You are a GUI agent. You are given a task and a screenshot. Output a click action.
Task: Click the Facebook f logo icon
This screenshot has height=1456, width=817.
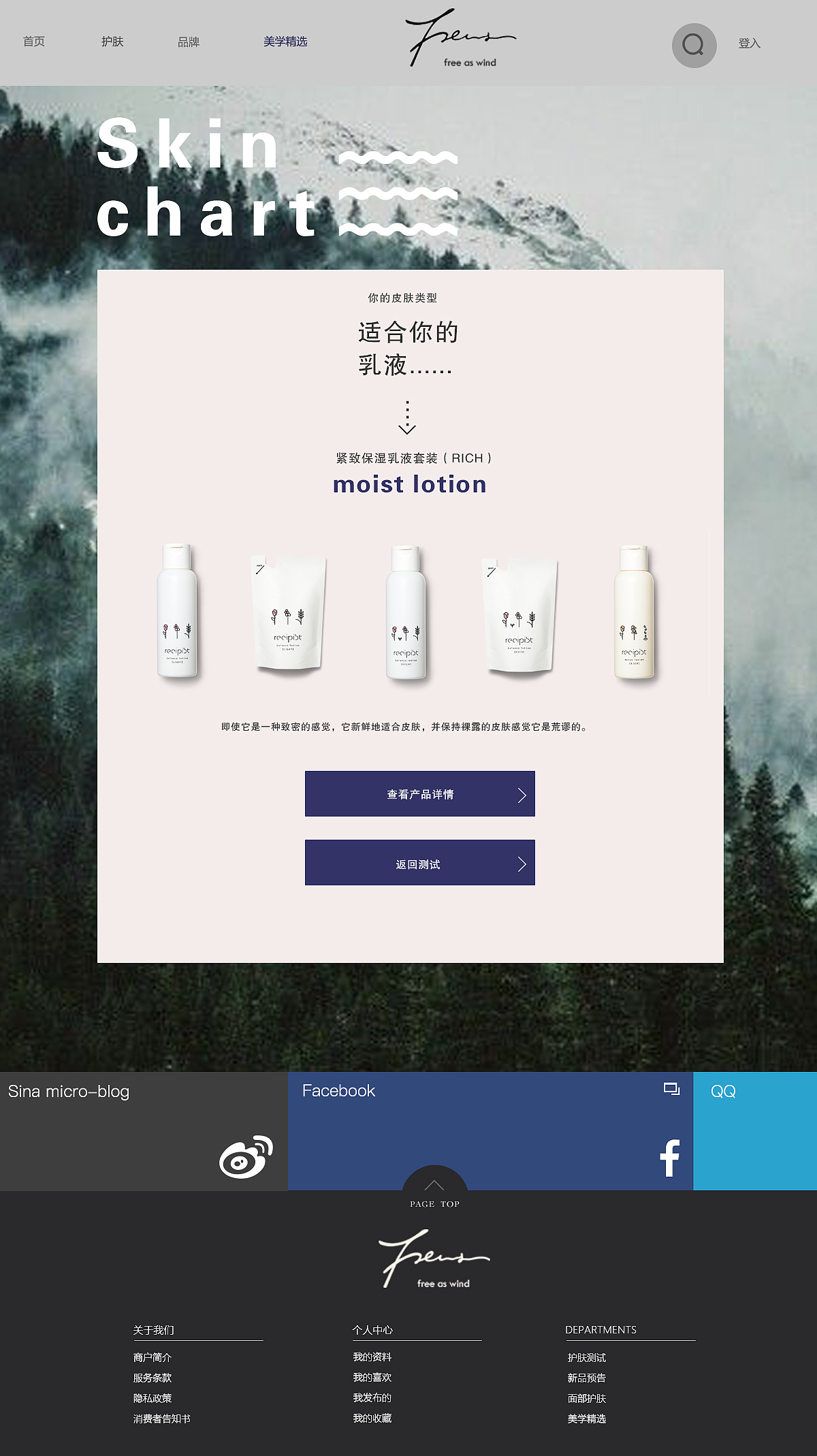point(670,1158)
